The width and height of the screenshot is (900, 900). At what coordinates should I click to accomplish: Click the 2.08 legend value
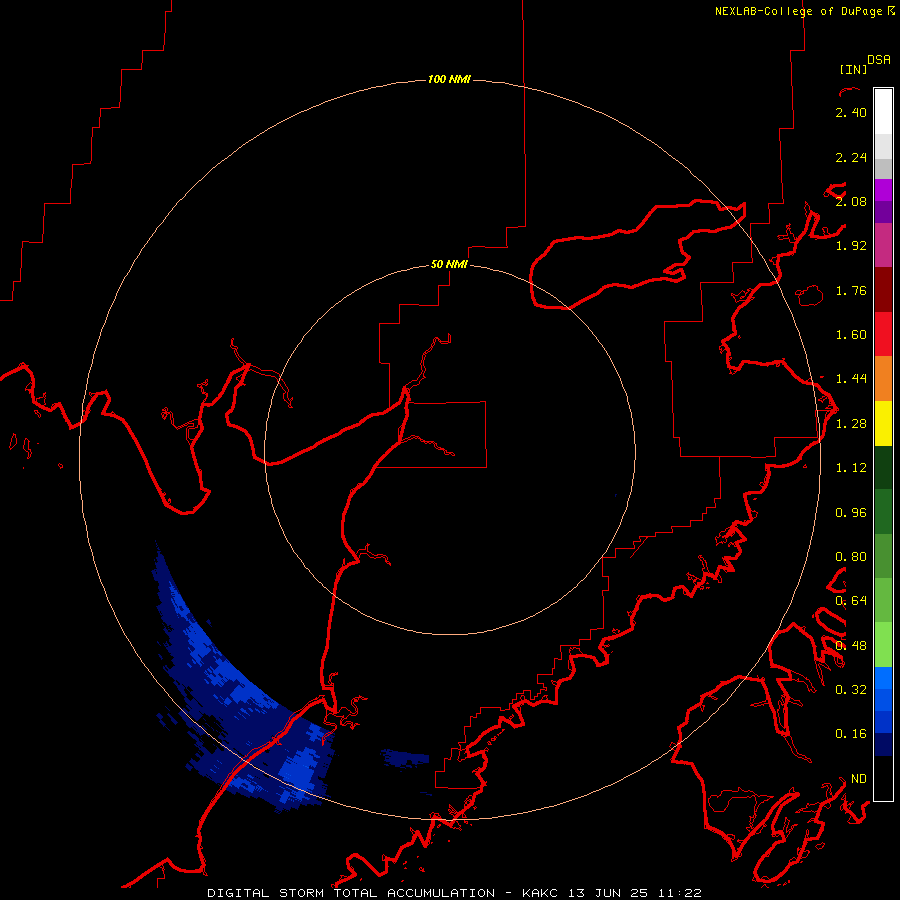[x=851, y=201]
